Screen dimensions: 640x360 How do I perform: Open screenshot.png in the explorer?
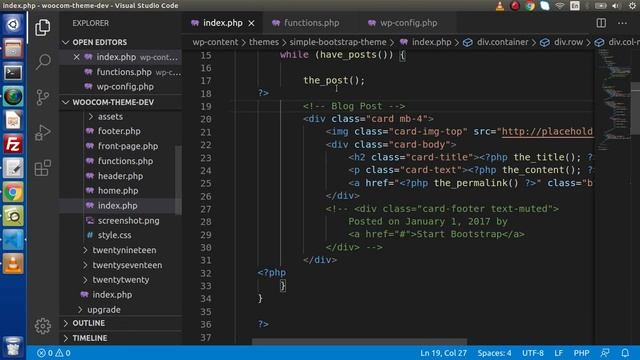pyautogui.click(x=129, y=221)
